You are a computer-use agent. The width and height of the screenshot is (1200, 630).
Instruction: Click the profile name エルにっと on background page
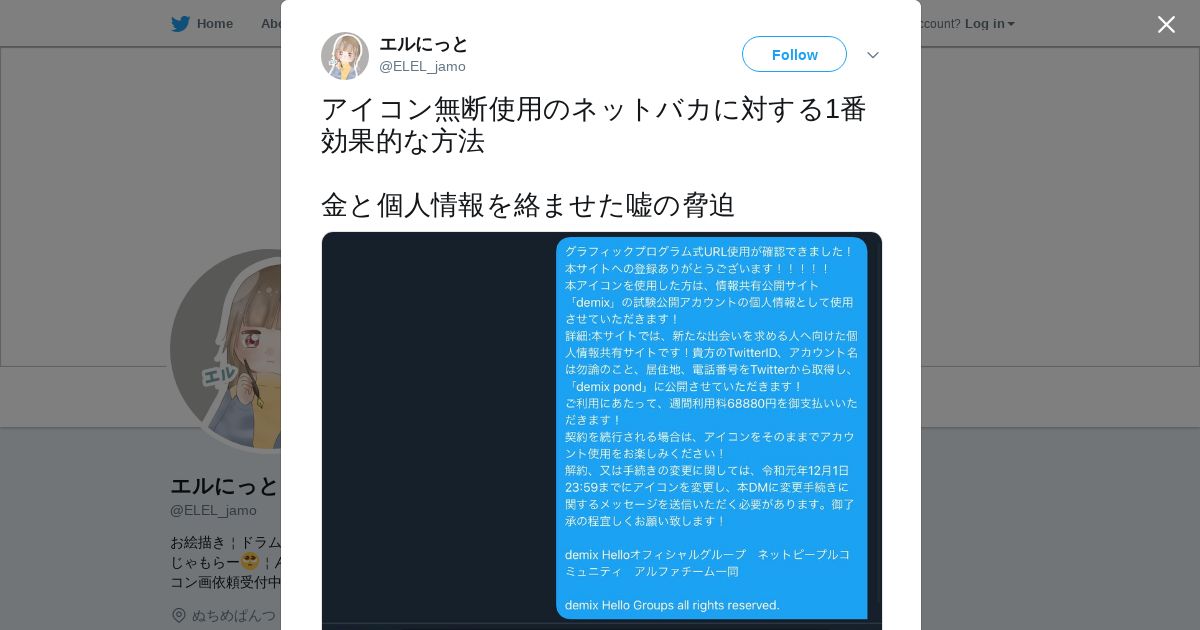224,486
